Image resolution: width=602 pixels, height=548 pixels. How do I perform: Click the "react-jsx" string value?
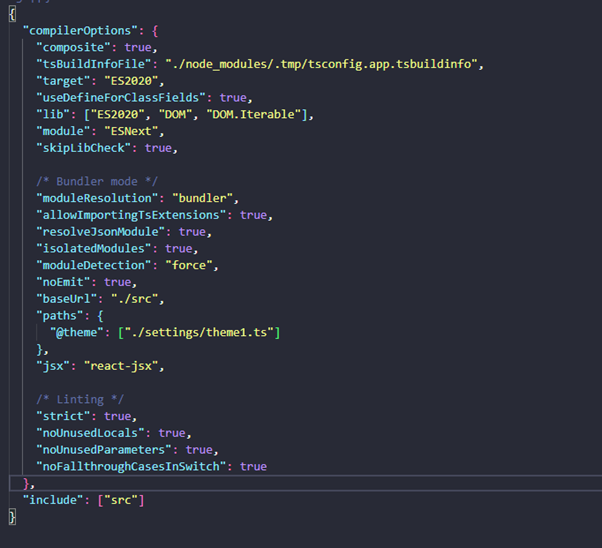coord(121,366)
